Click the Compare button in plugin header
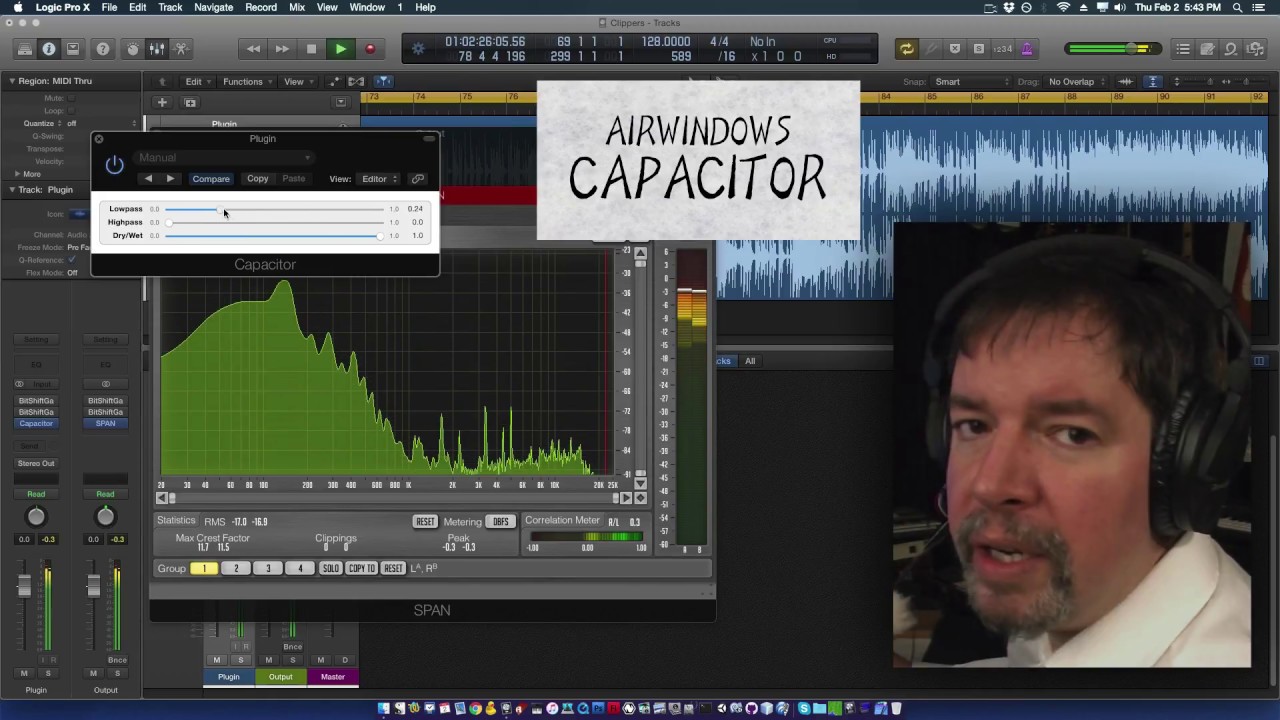The height and width of the screenshot is (720, 1280). coord(211,179)
